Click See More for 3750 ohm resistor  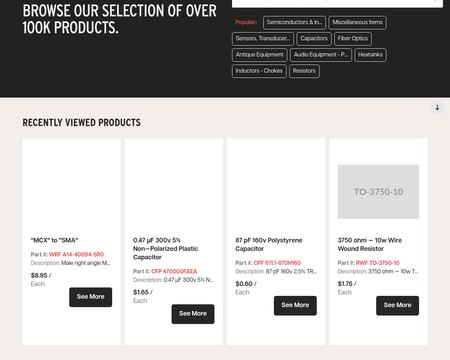[x=398, y=305]
